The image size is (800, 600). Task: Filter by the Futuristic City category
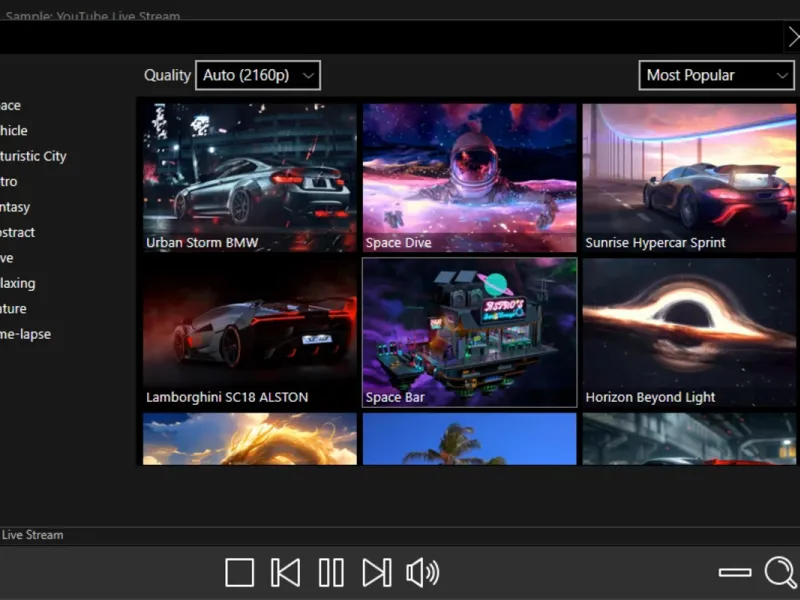point(33,156)
